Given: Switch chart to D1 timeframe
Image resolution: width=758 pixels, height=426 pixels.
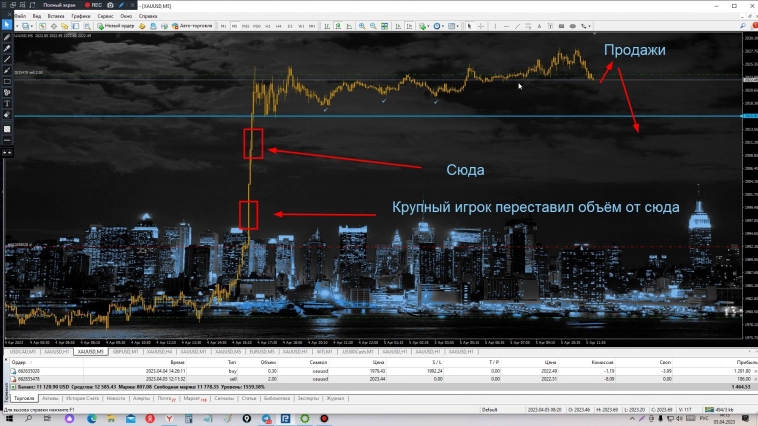Looking at the screenshot, I should (x=290, y=26).
